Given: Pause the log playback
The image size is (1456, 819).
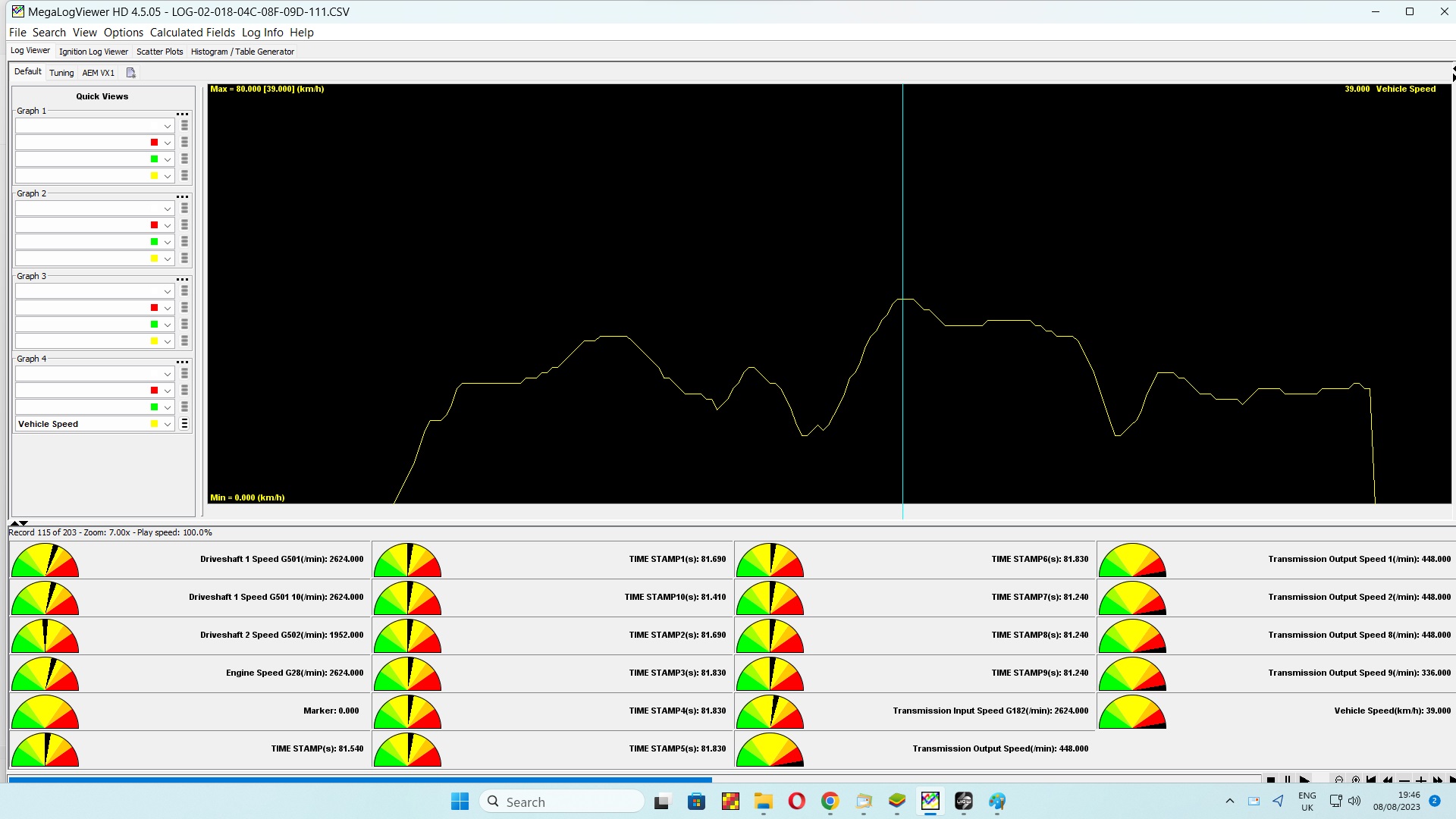Looking at the screenshot, I should point(1288,780).
